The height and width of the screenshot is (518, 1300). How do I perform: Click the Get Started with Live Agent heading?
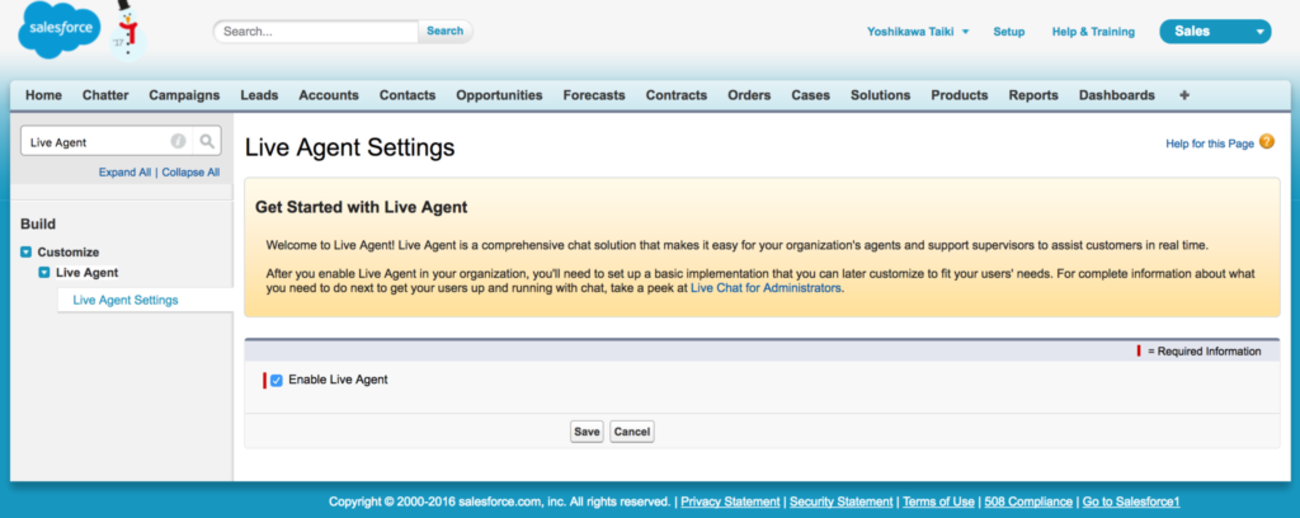[x=361, y=208]
